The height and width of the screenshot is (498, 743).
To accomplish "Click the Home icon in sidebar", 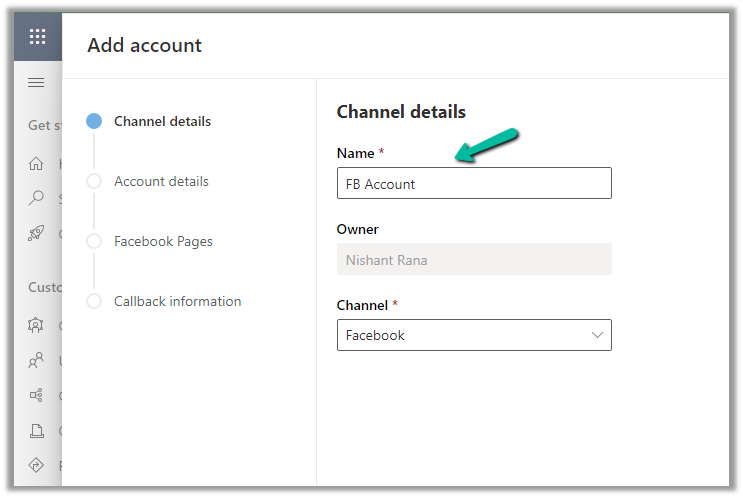I will [x=36, y=164].
